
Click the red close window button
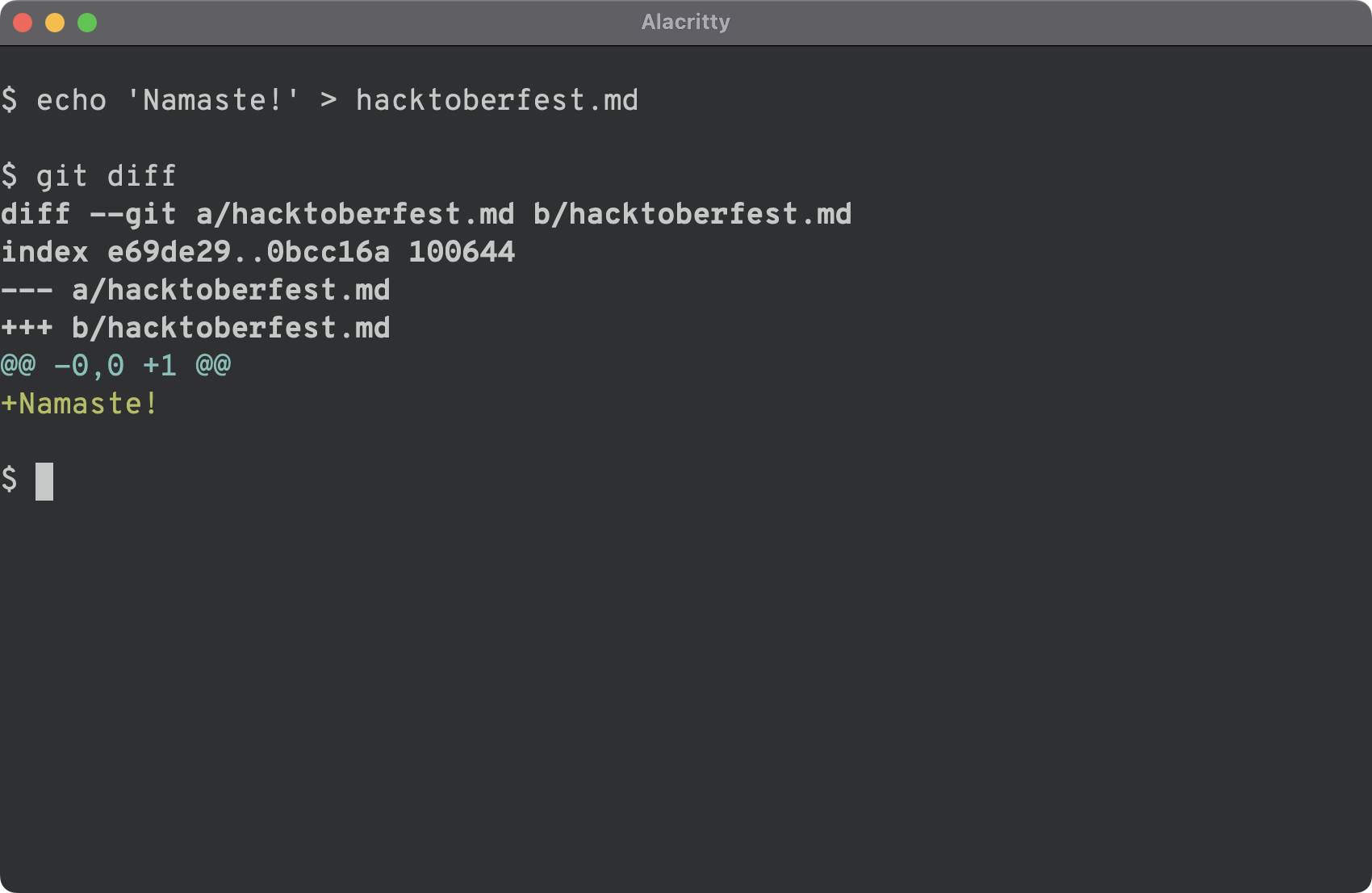tap(23, 23)
